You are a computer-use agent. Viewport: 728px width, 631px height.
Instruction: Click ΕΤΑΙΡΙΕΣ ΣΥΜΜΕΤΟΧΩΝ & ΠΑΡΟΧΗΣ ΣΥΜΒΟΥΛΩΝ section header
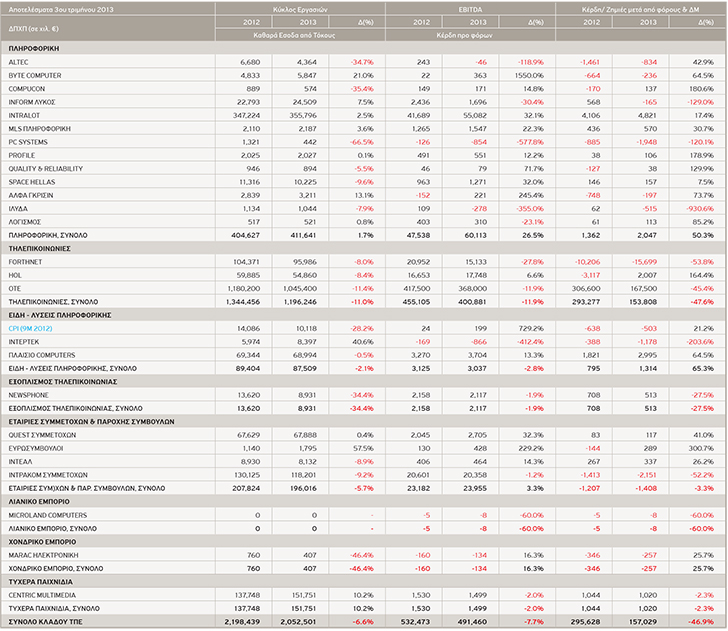pyautogui.click(x=91, y=422)
